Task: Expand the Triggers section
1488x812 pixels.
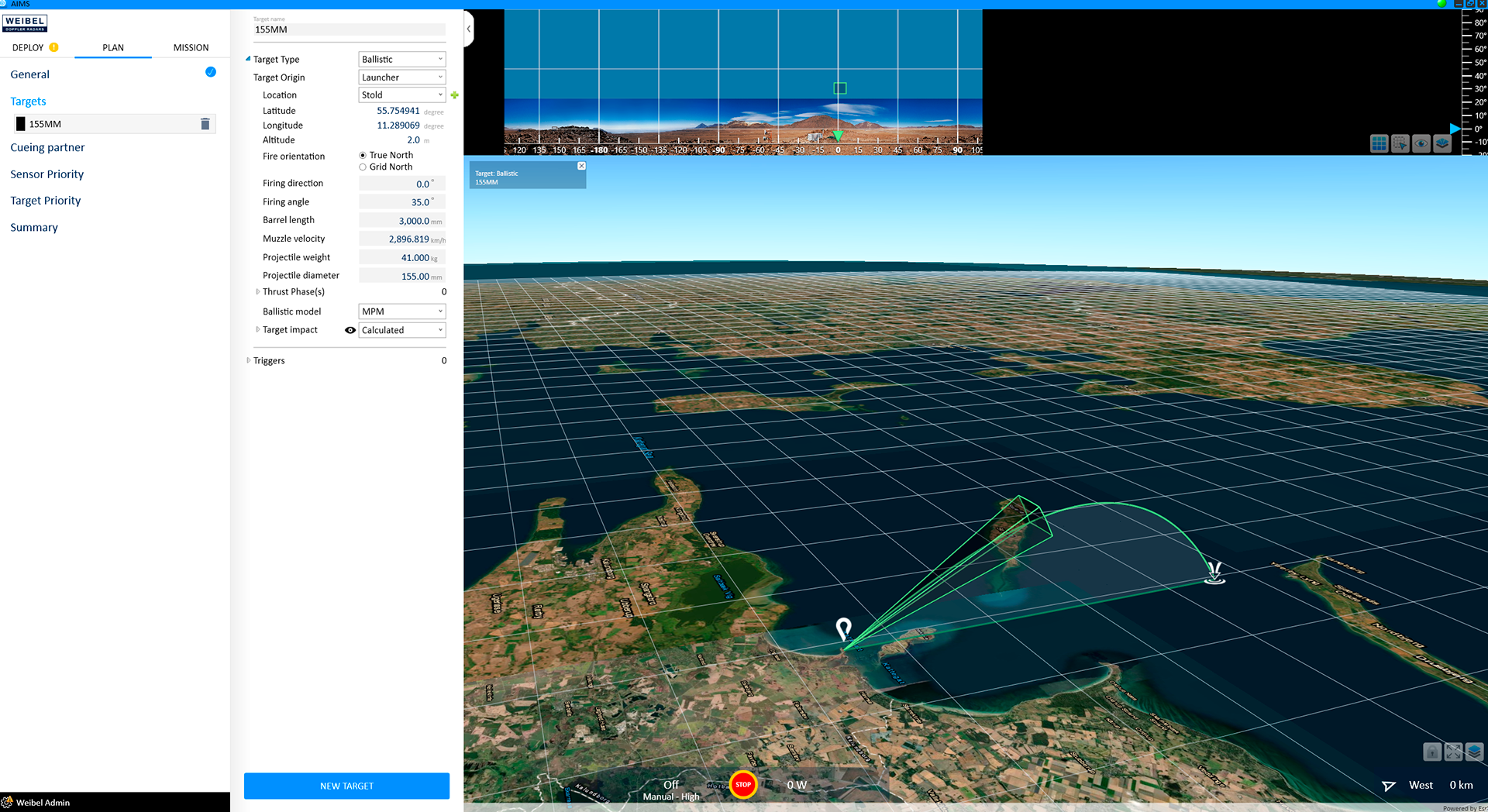Action: (249, 360)
